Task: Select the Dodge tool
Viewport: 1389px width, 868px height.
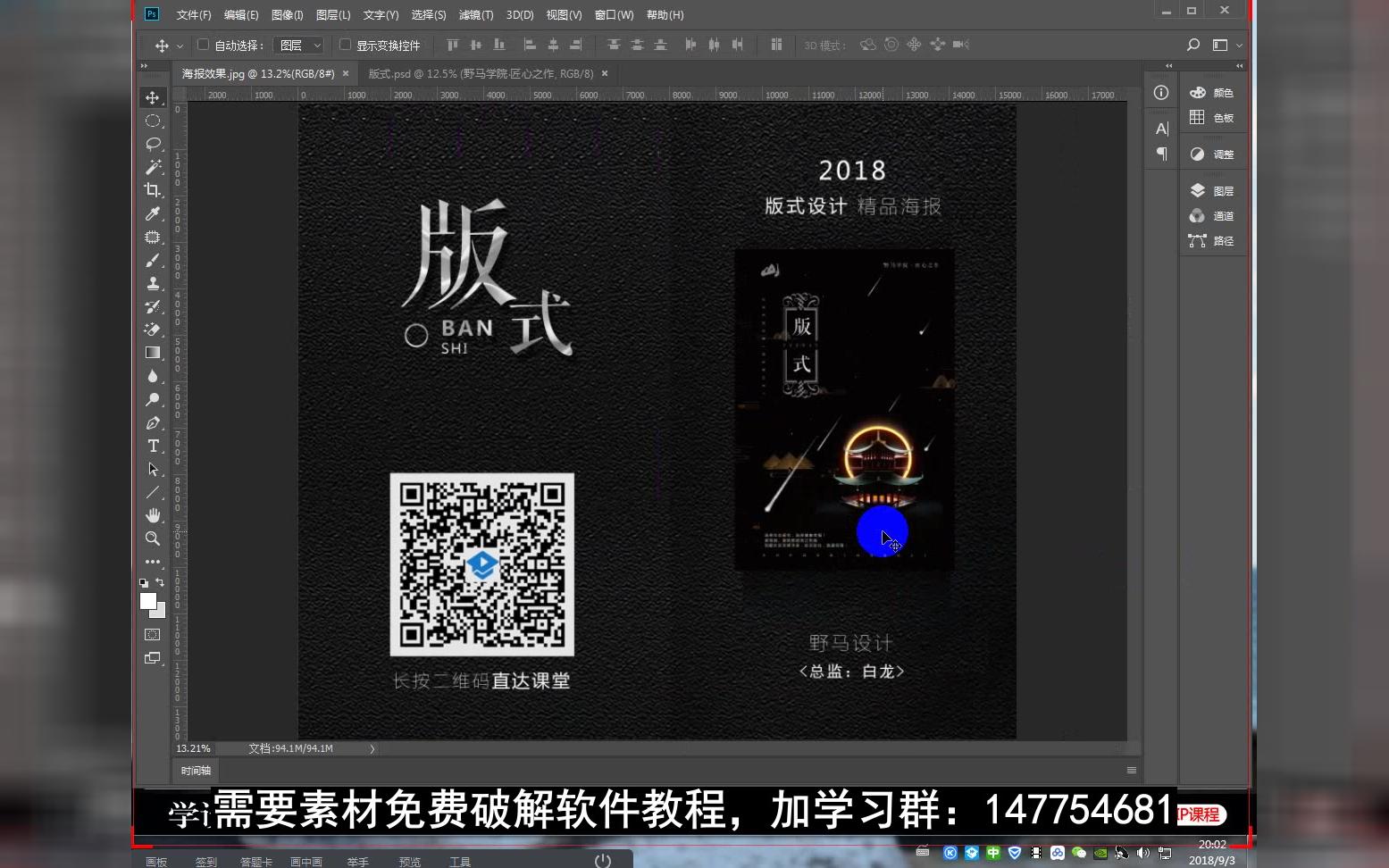Action: (153, 399)
